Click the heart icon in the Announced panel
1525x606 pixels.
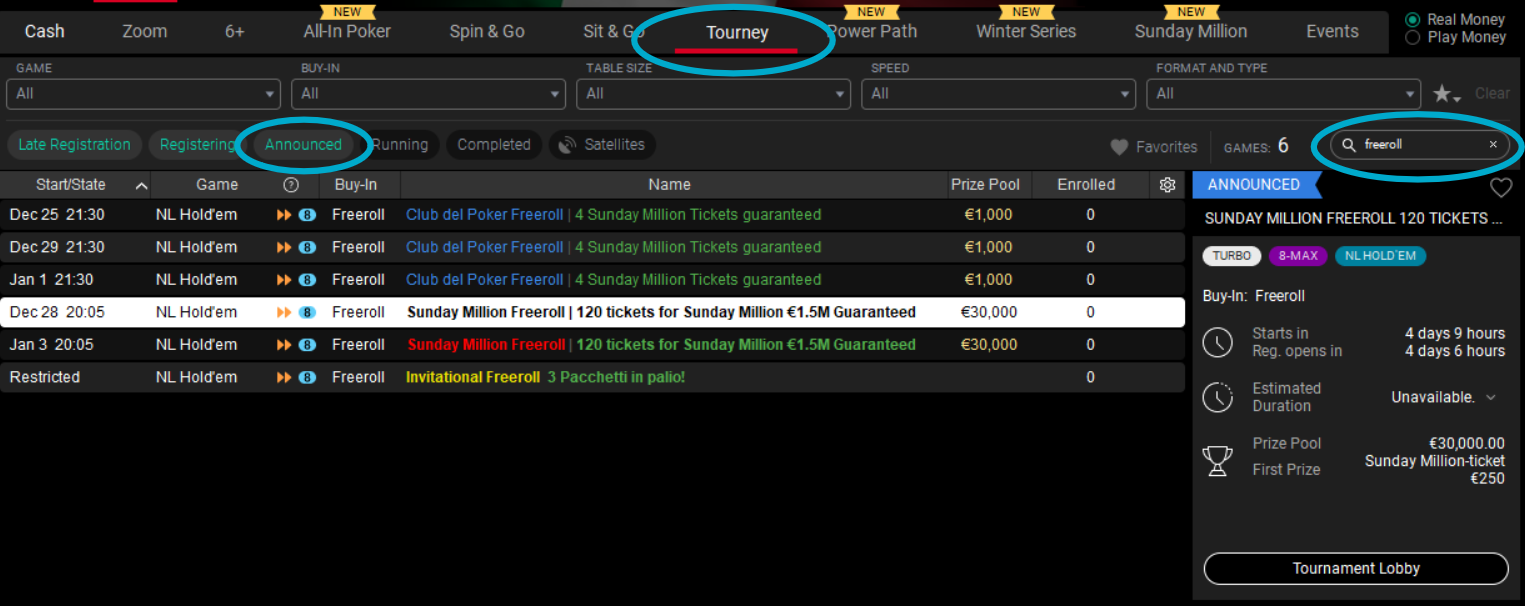pyautogui.click(x=1501, y=187)
